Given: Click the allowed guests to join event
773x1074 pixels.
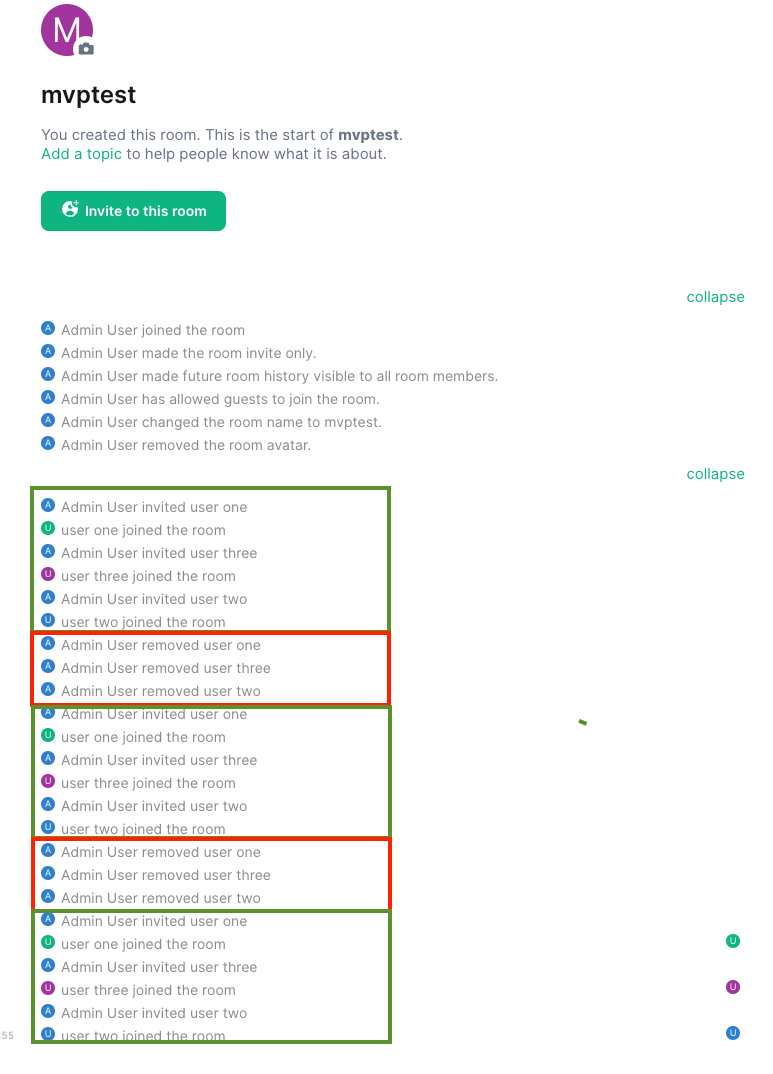Looking at the screenshot, I should coord(220,399).
